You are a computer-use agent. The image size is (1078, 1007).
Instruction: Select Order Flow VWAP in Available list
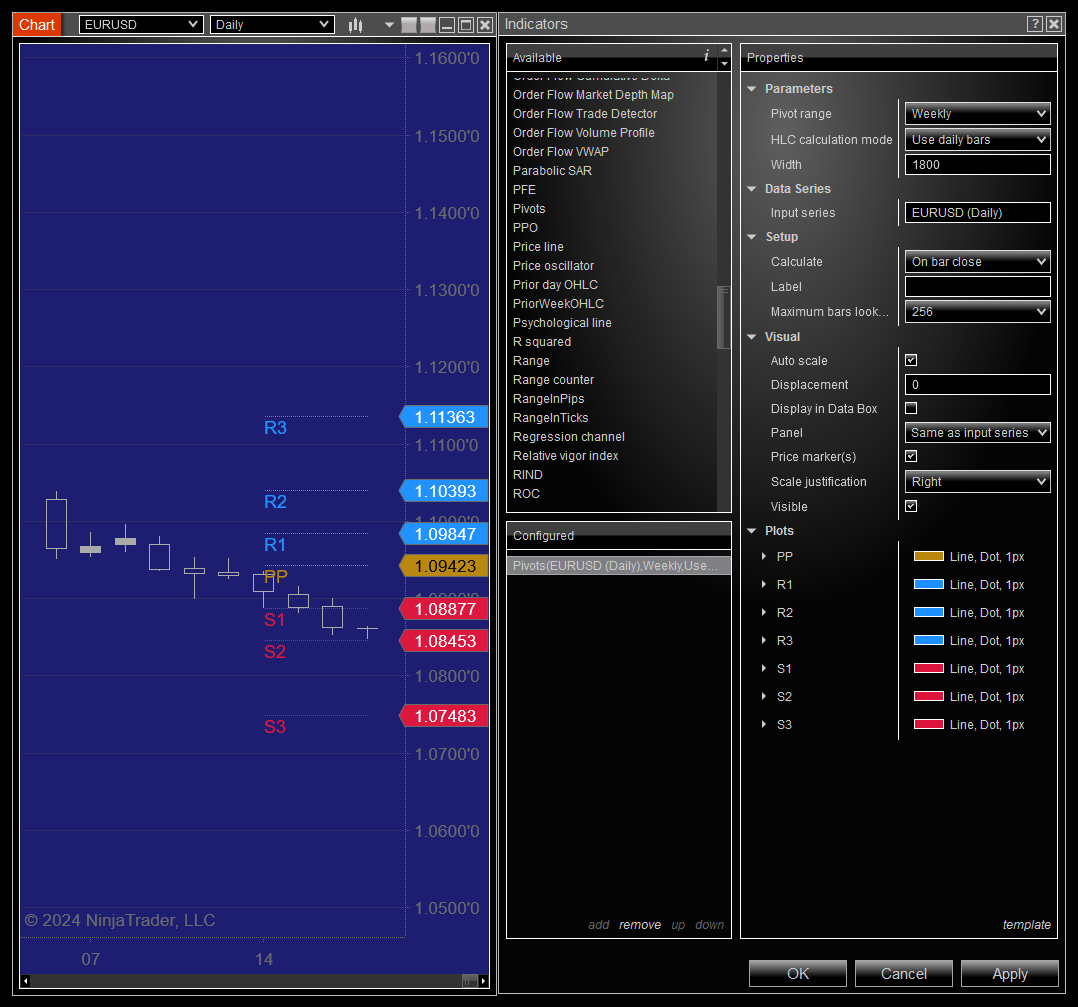click(x=560, y=151)
